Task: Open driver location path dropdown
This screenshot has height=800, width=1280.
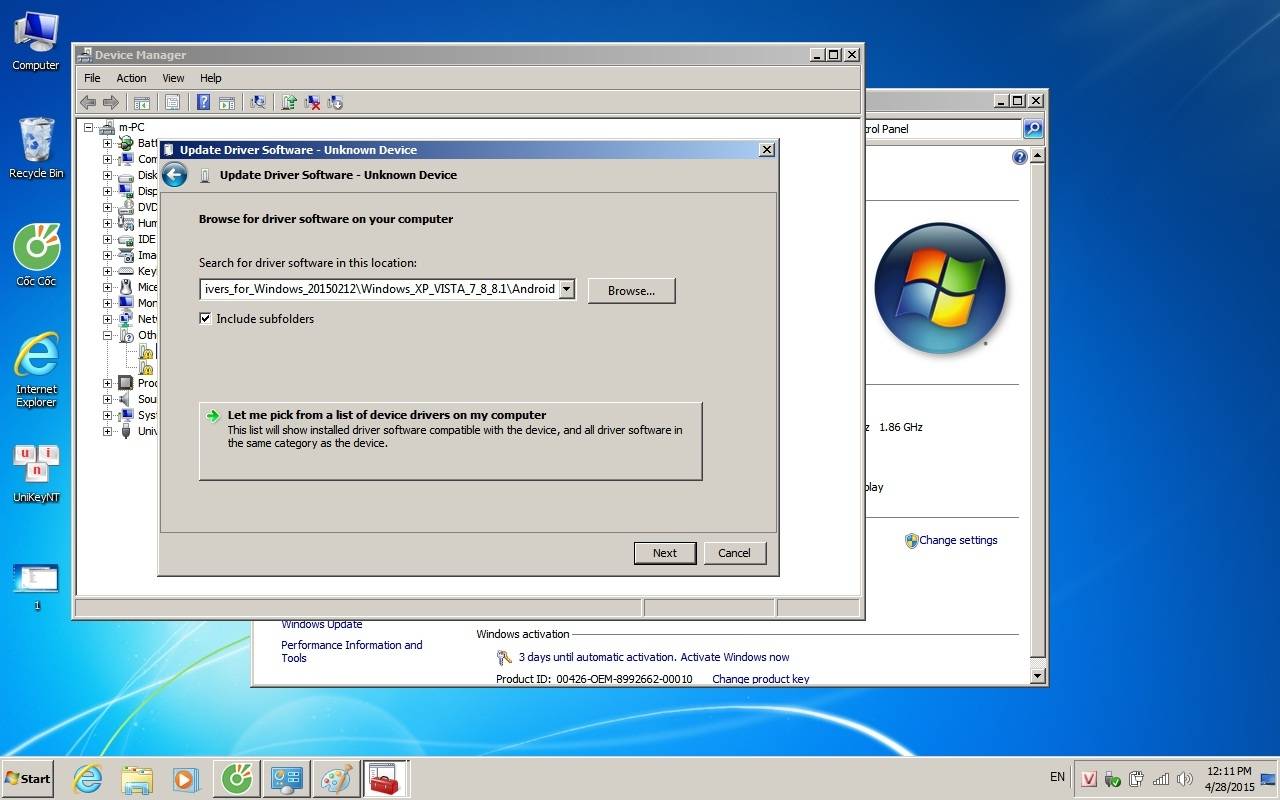Action: tap(567, 289)
